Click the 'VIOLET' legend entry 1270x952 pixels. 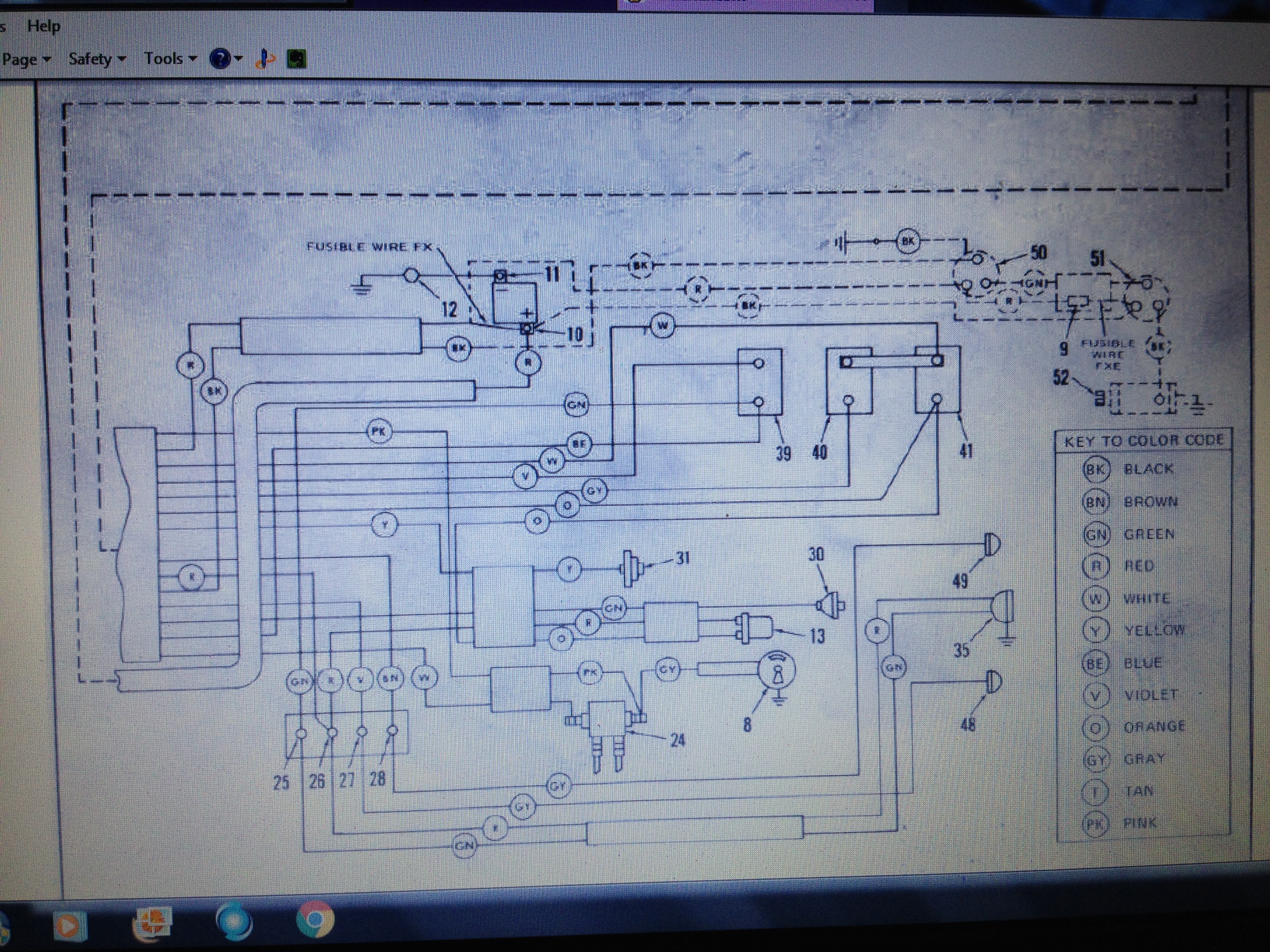(1151, 694)
